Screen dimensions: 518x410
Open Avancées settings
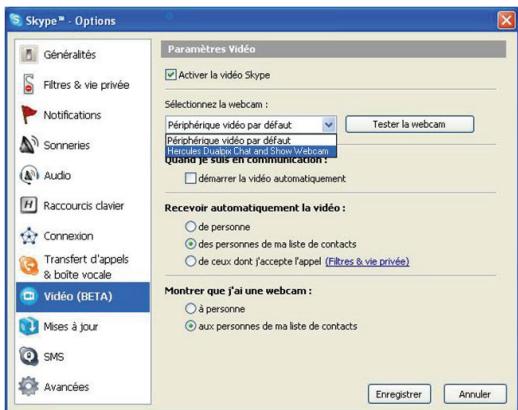point(83,387)
